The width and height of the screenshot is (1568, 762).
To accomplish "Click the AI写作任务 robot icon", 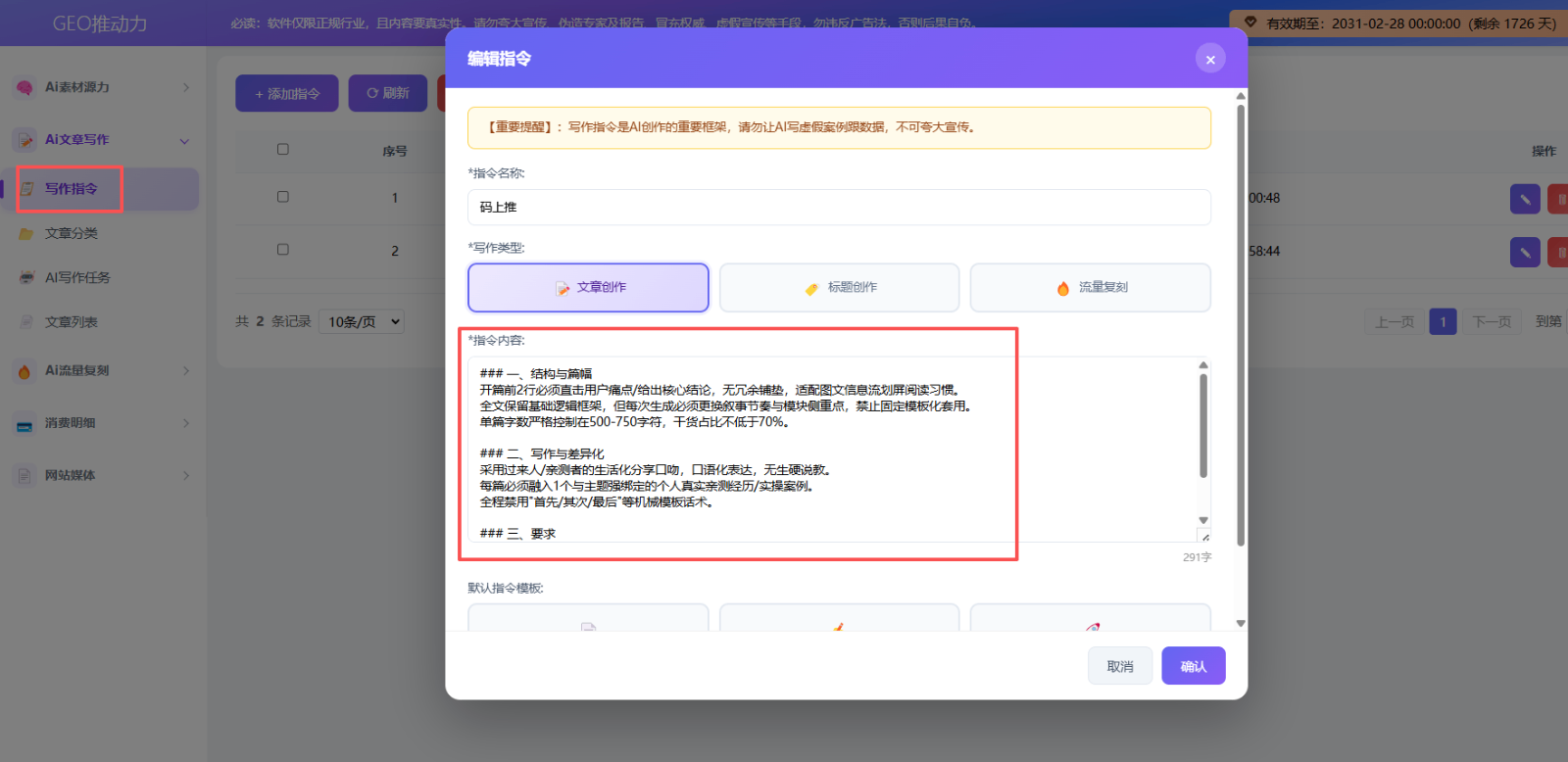I will click(x=27, y=277).
